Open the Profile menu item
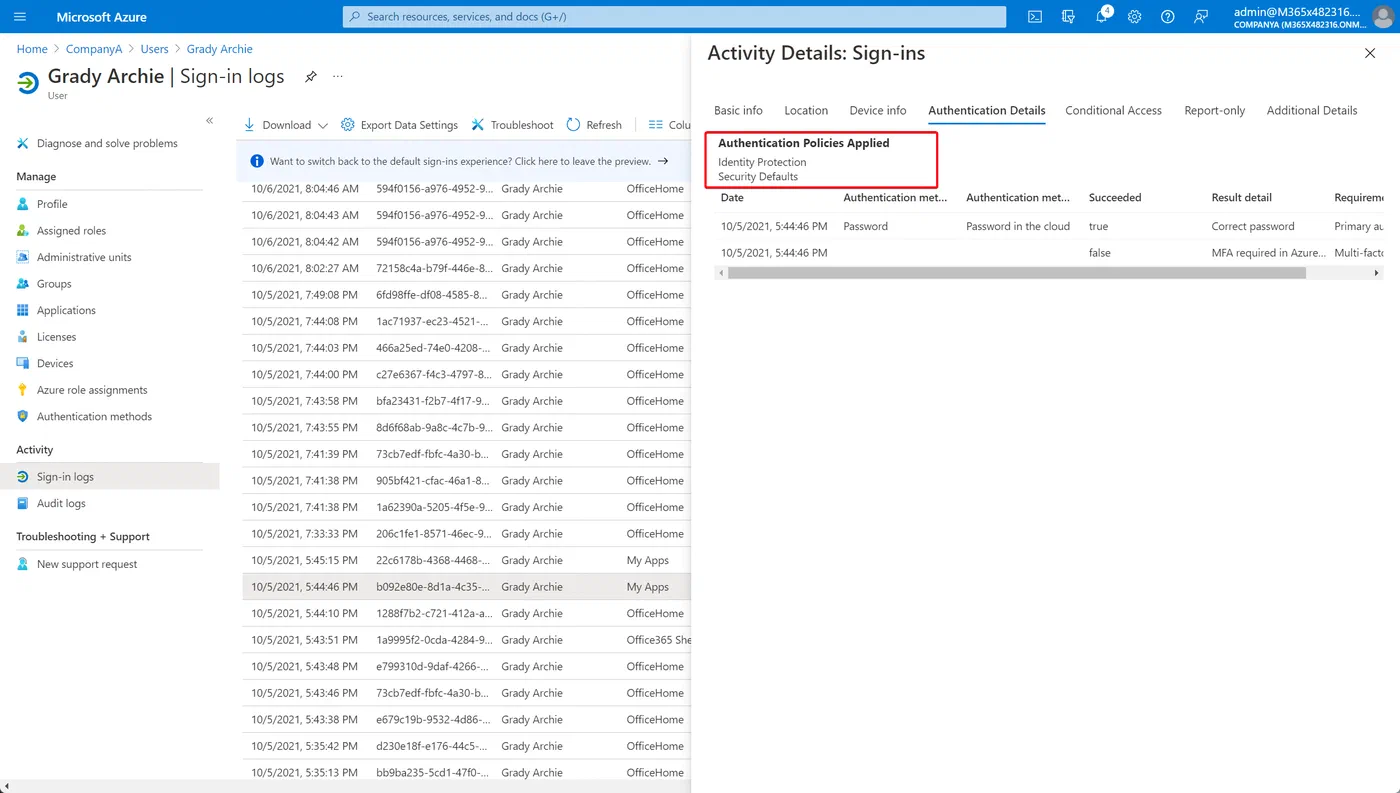 (x=52, y=204)
